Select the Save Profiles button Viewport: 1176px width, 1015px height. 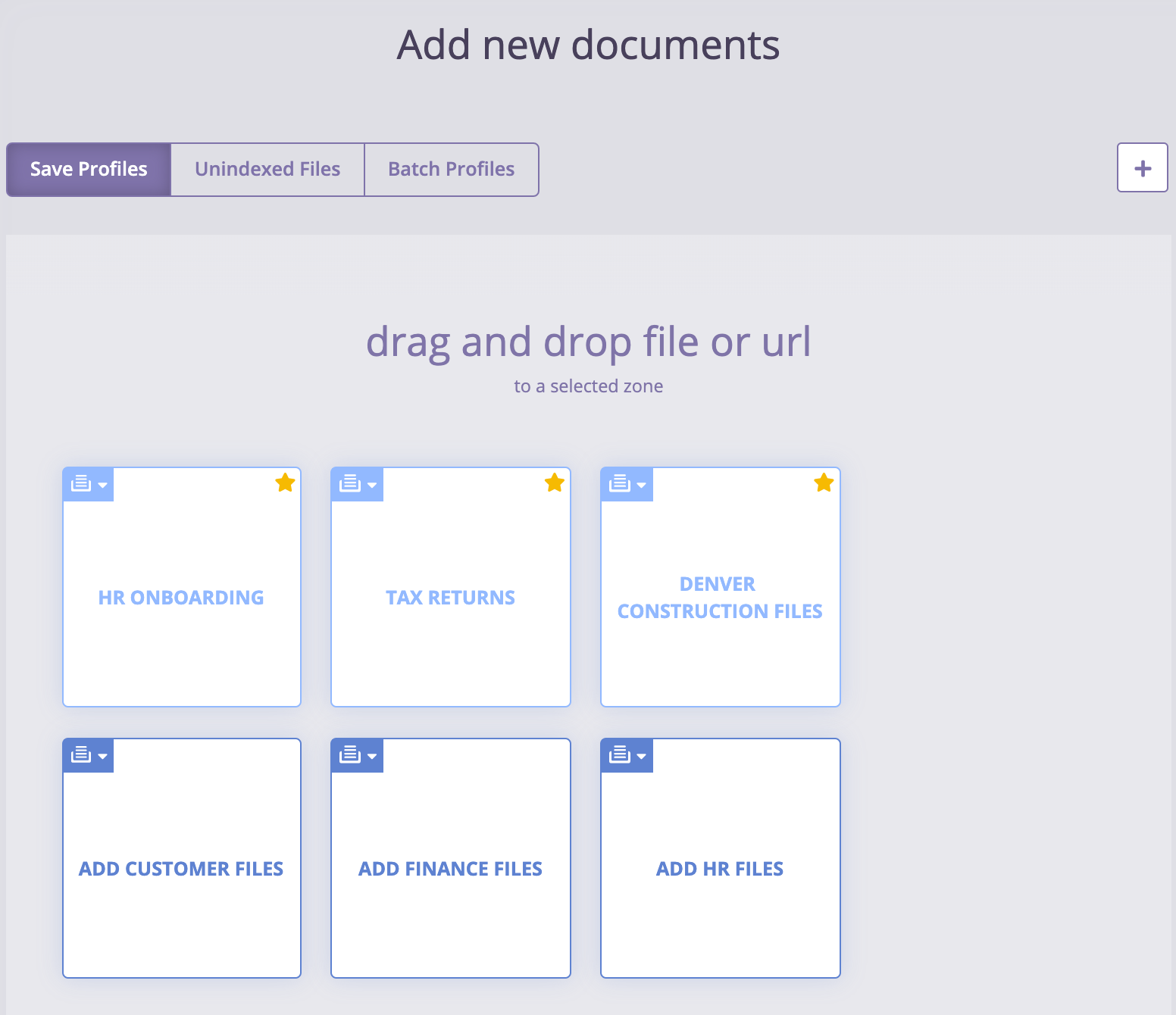88,169
